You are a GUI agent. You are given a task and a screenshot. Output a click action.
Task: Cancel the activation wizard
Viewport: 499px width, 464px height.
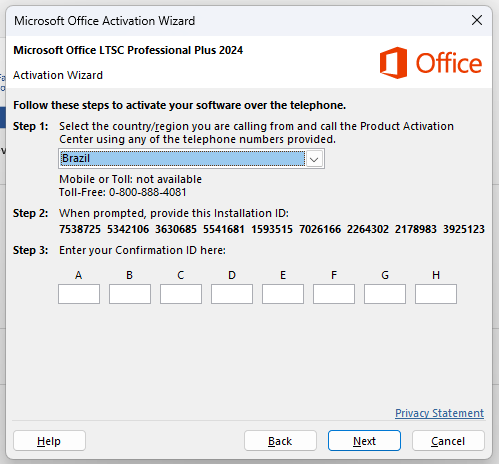pos(448,441)
